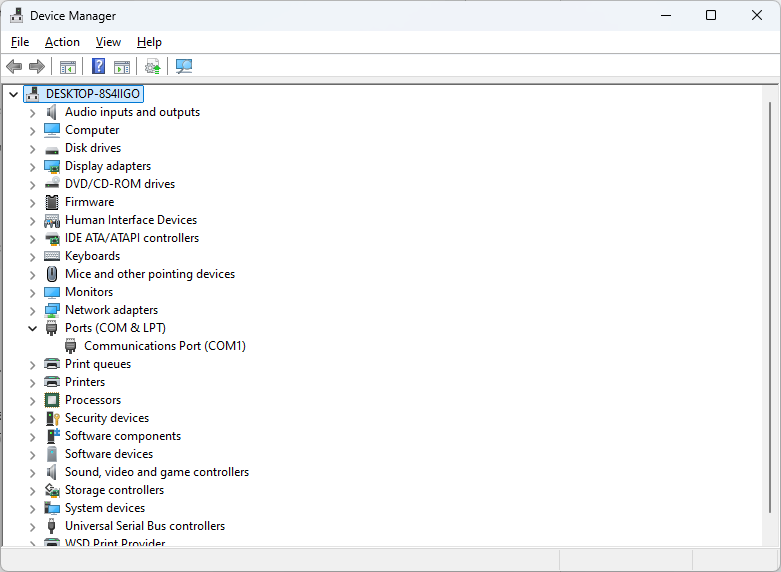Viewport: 781px width, 572px height.
Task: Open the File menu
Action: (x=20, y=42)
